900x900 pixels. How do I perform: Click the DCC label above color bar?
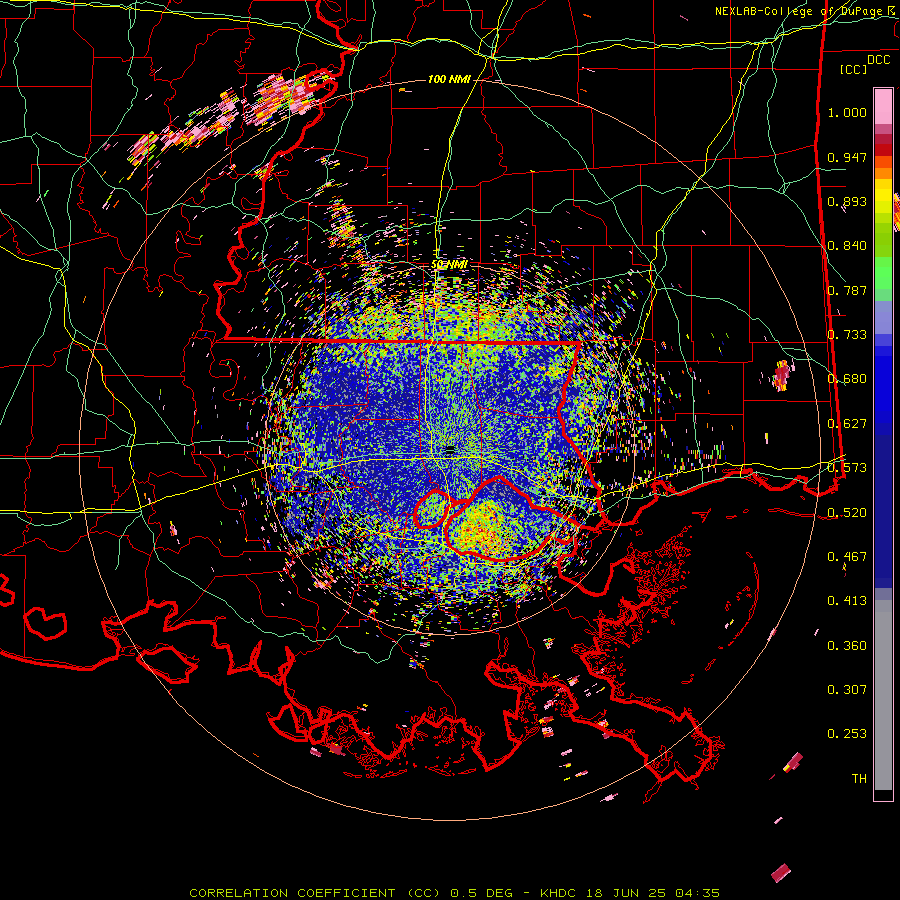(878, 59)
